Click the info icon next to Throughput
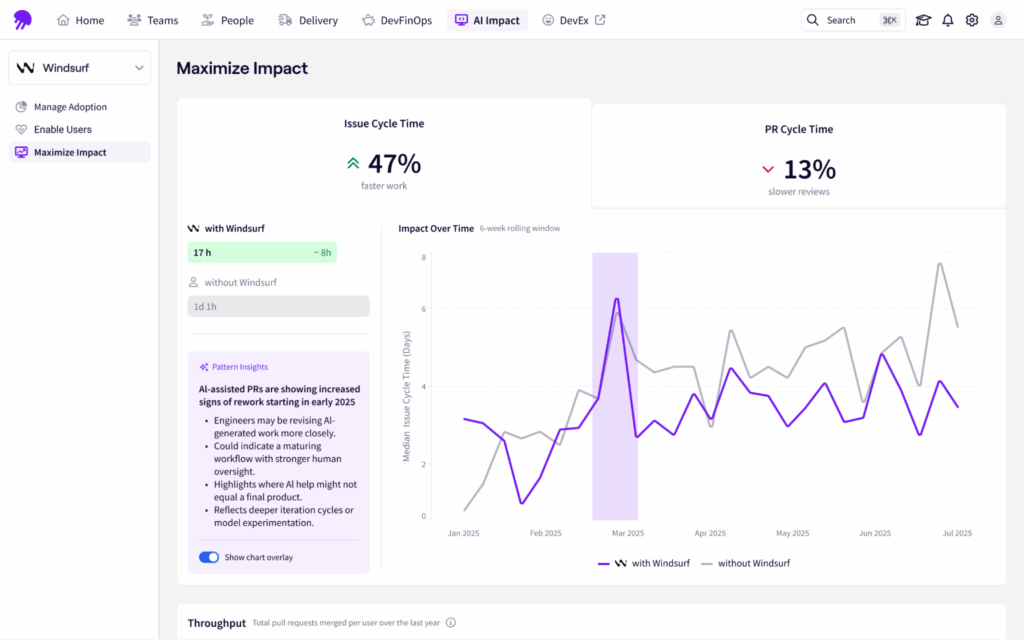The width and height of the screenshot is (1024, 640). [x=451, y=622]
